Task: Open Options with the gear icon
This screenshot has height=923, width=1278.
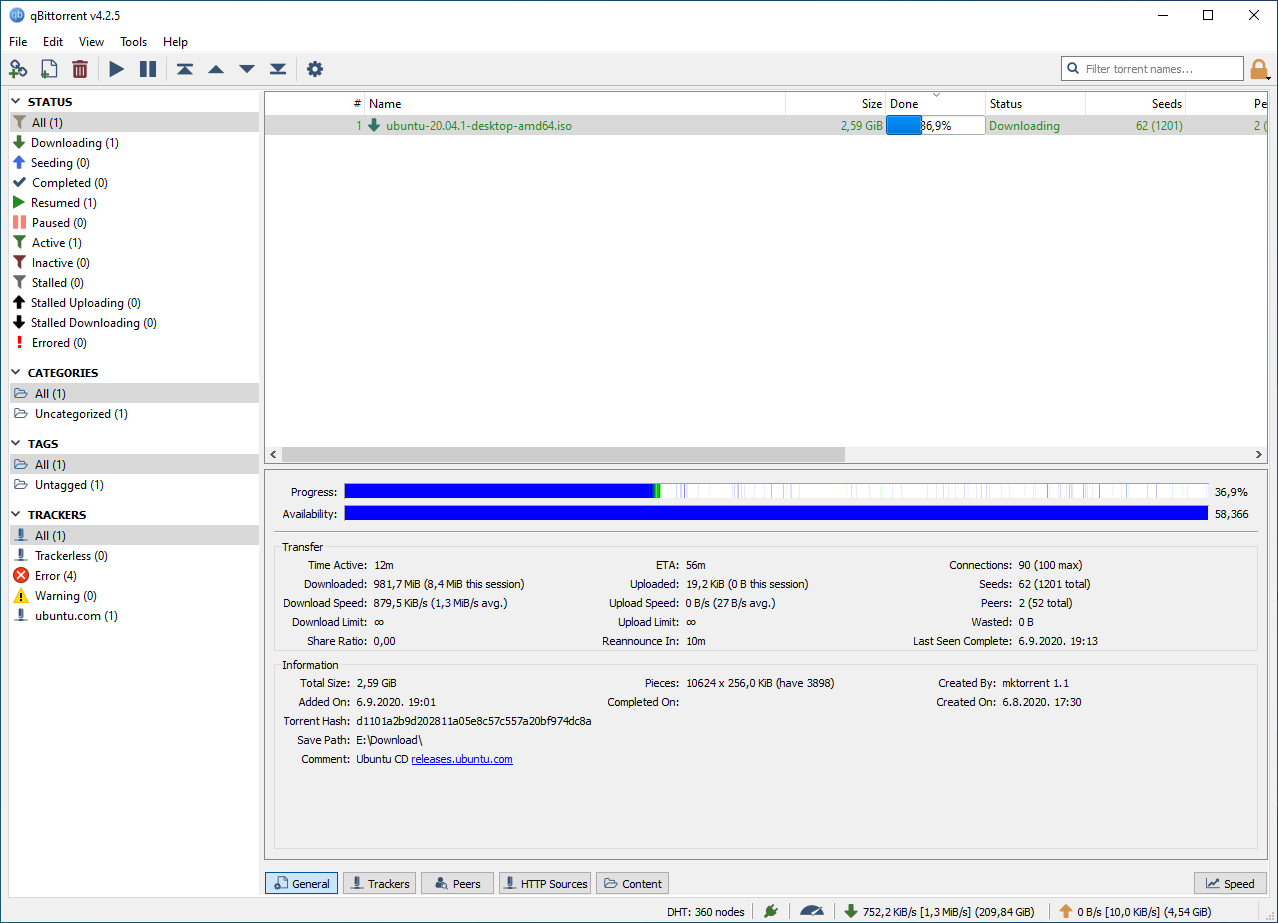Action: tap(315, 69)
